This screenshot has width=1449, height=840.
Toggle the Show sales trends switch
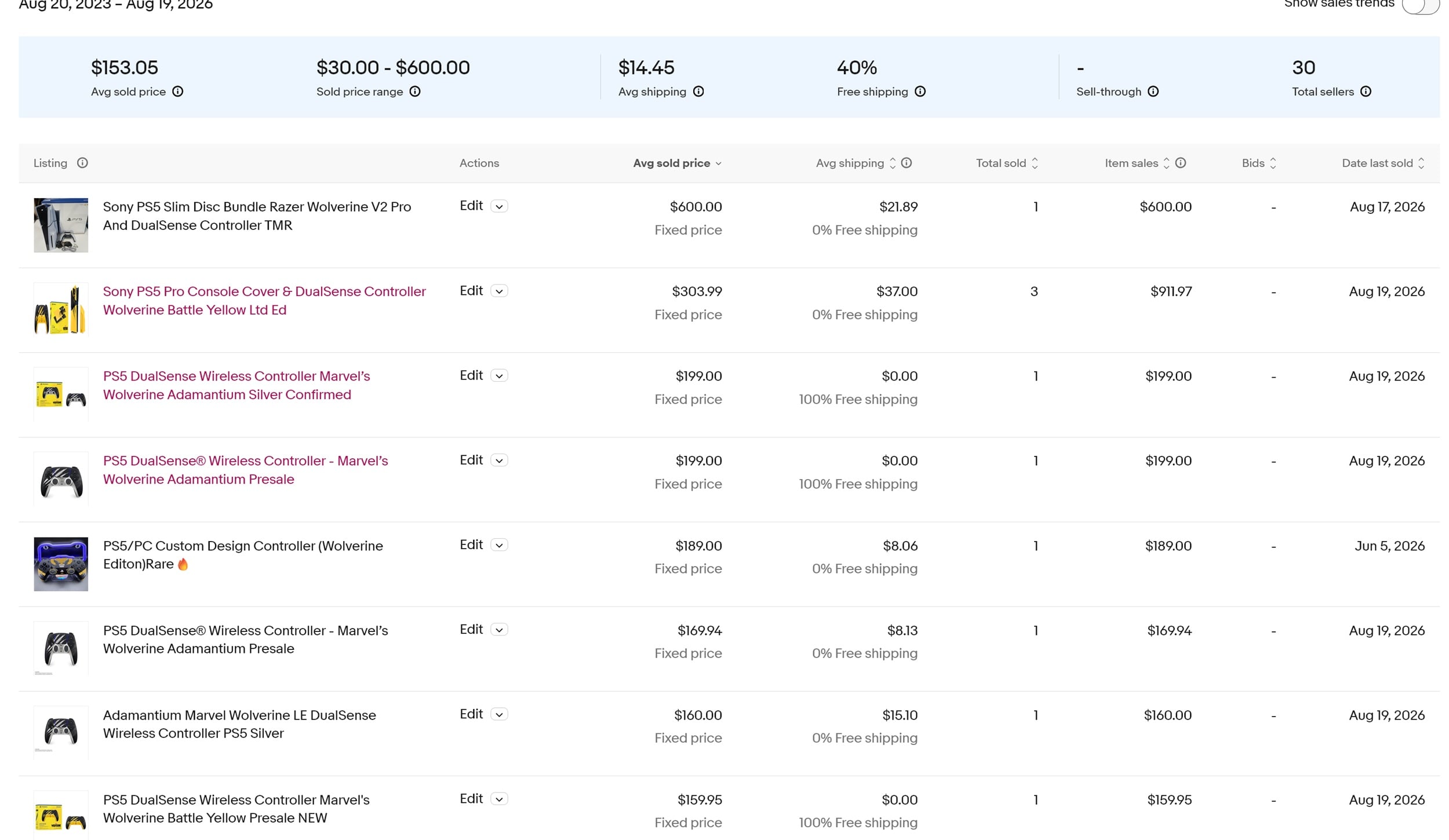tap(1420, 5)
